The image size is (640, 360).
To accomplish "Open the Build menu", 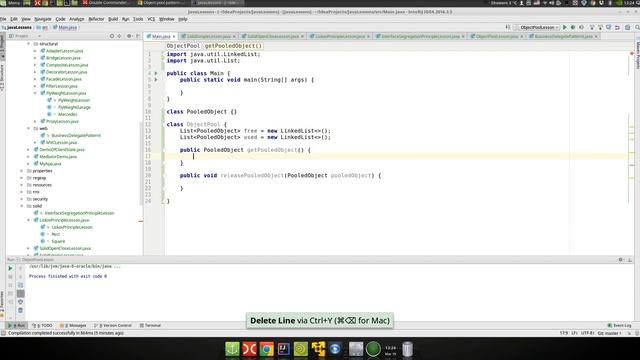I will pos(113,19).
